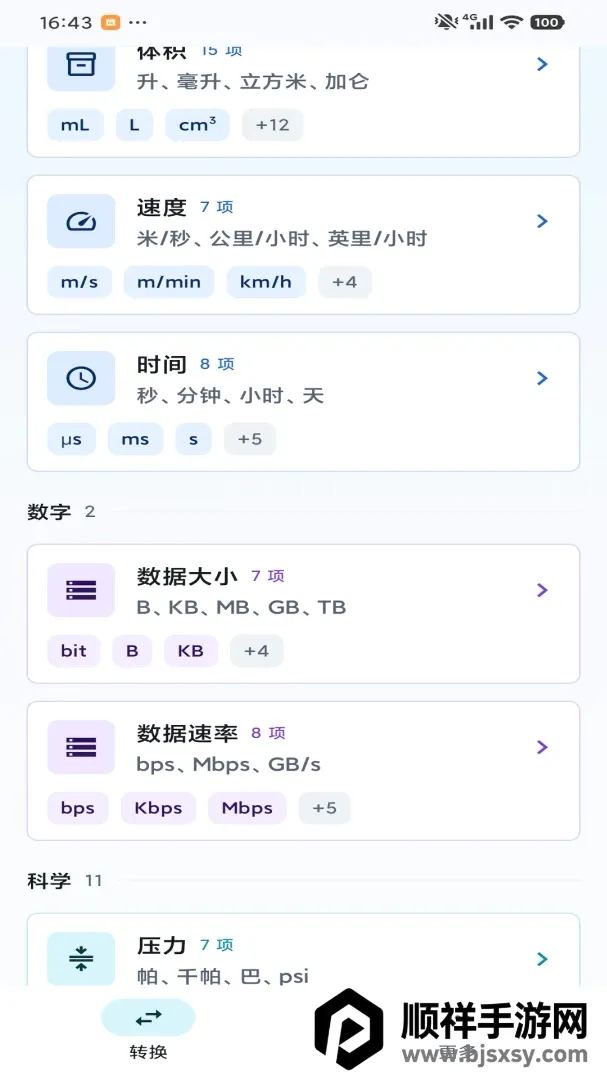Open the 时间 category title
This screenshot has height=1080, width=607.
161,364
